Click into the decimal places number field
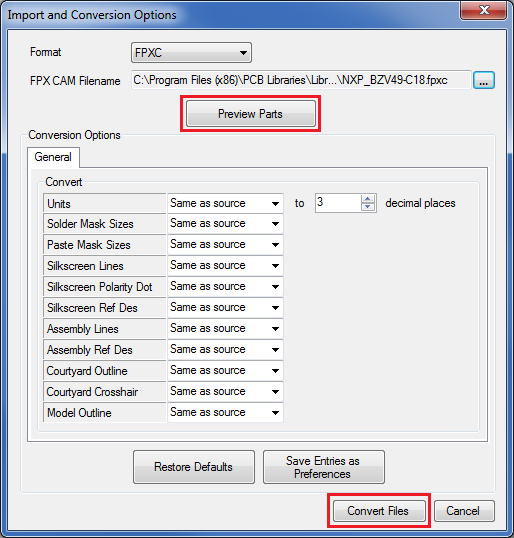514x538 pixels. 338,203
